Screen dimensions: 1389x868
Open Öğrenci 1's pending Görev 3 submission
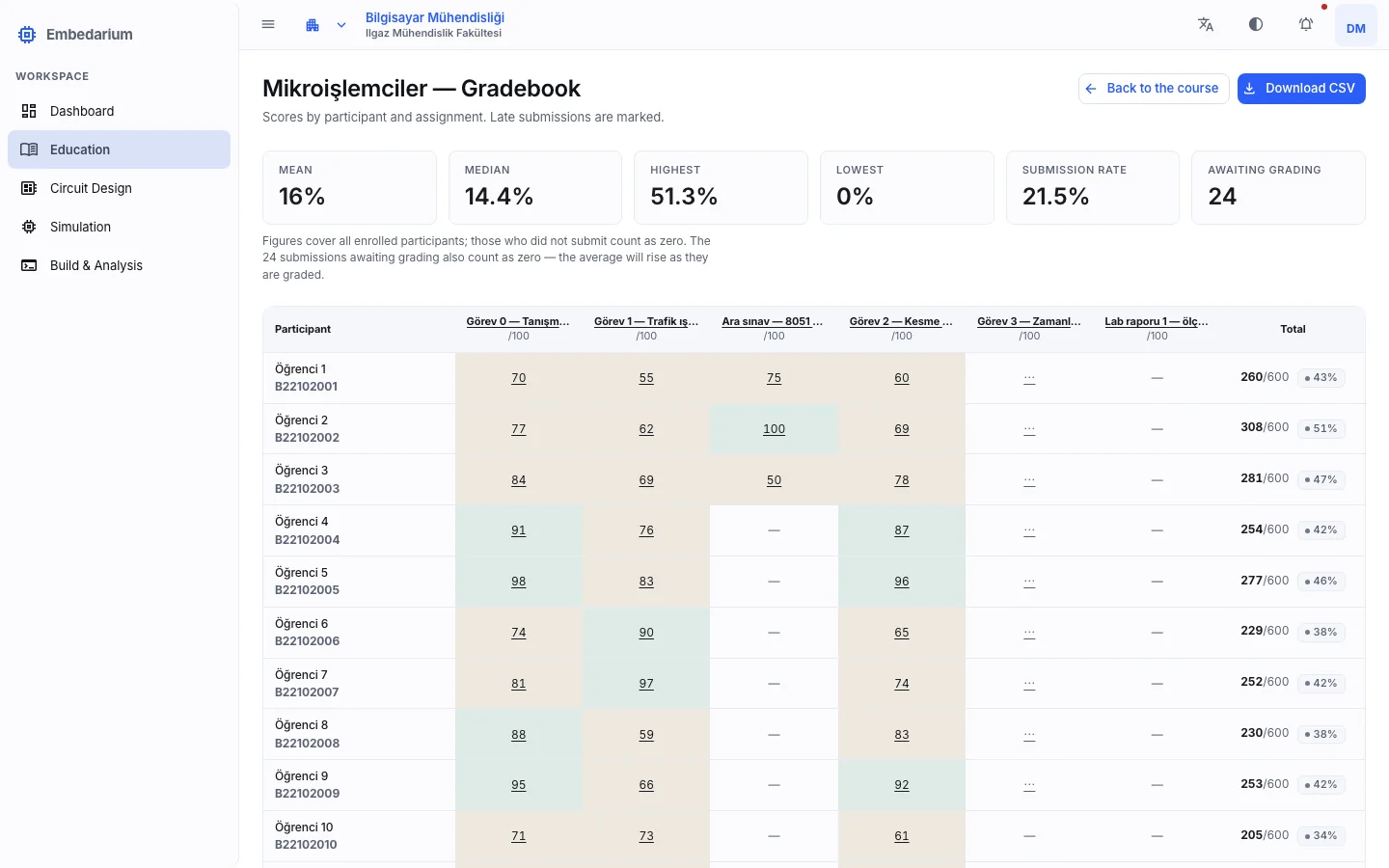1029,378
